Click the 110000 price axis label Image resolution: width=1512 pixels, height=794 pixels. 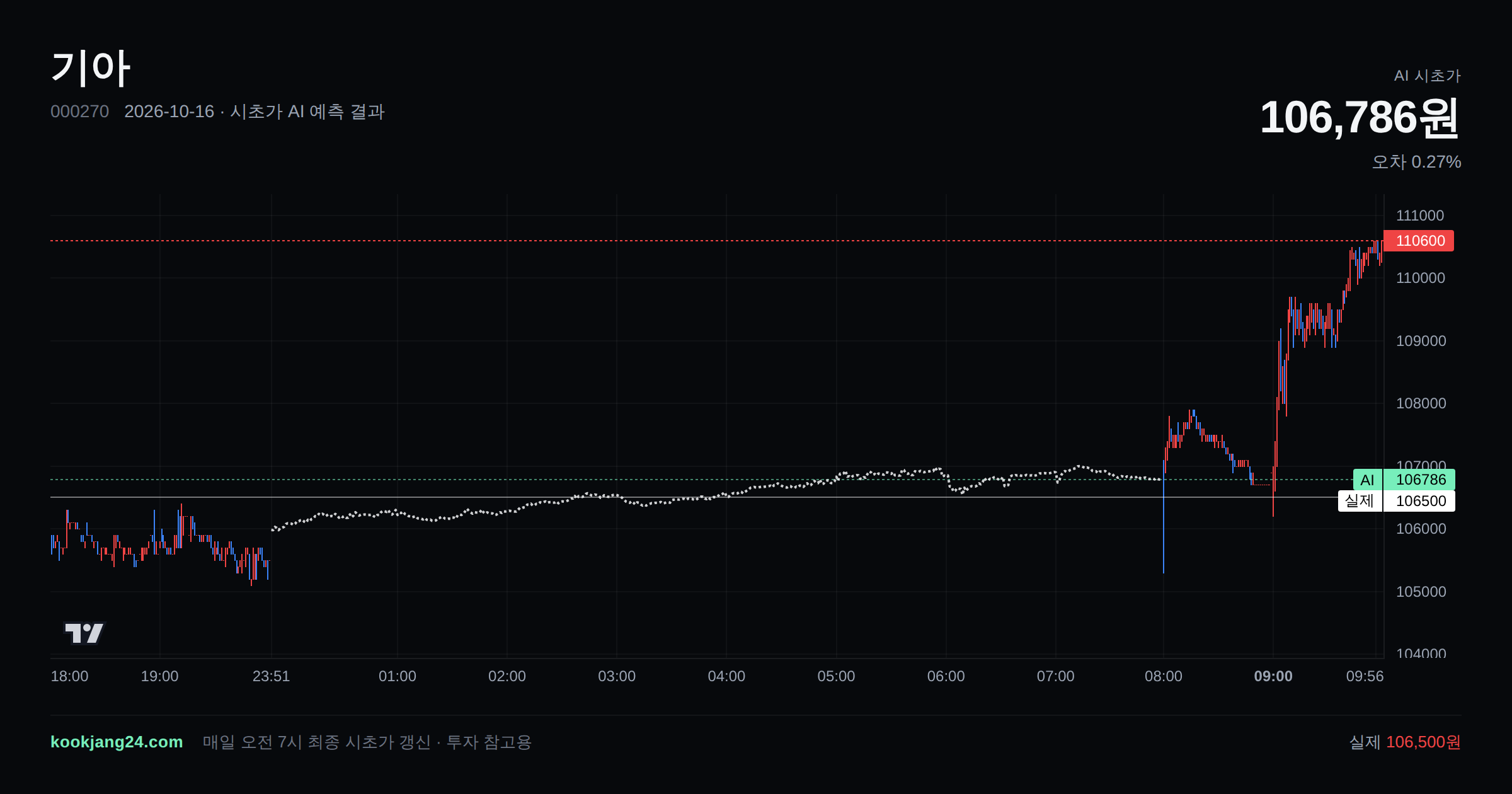pyautogui.click(x=1421, y=278)
